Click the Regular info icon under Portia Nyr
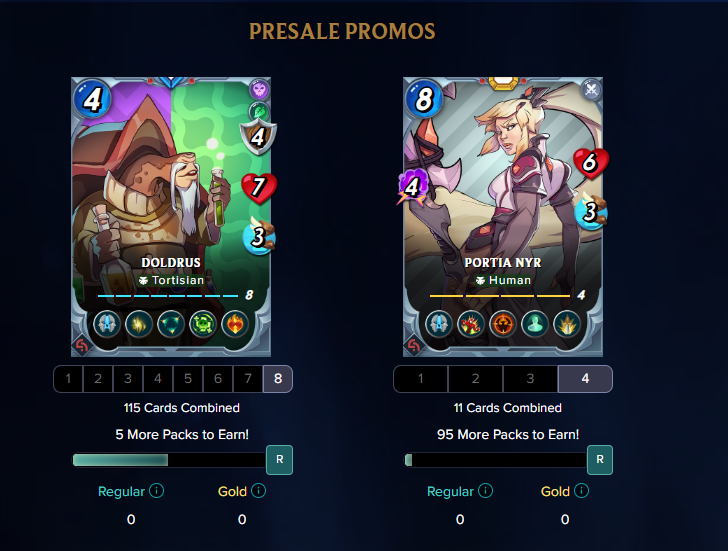This screenshot has height=551, width=728. (485, 491)
